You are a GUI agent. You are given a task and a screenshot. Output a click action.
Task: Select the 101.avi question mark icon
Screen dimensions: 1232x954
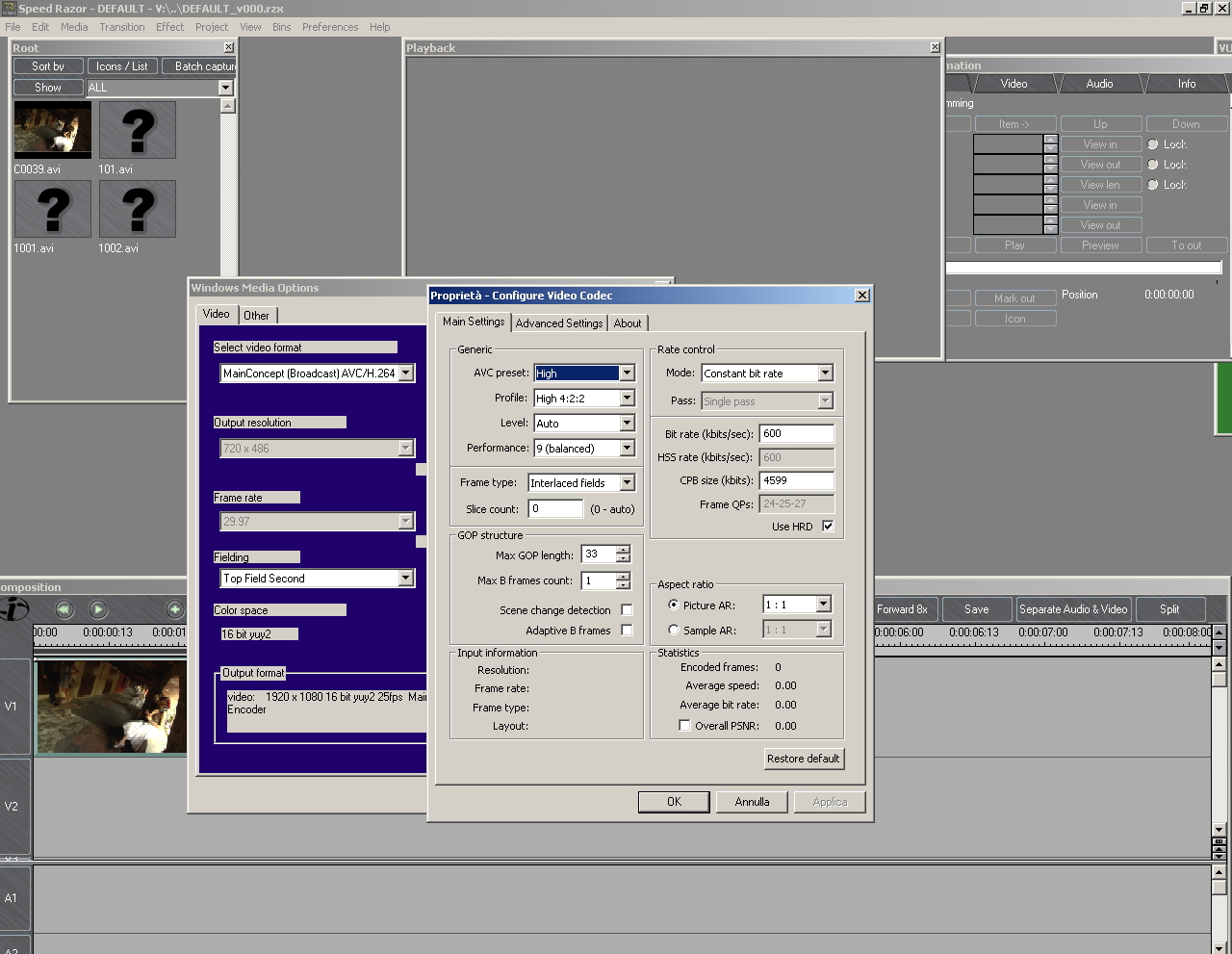tap(138, 130)
